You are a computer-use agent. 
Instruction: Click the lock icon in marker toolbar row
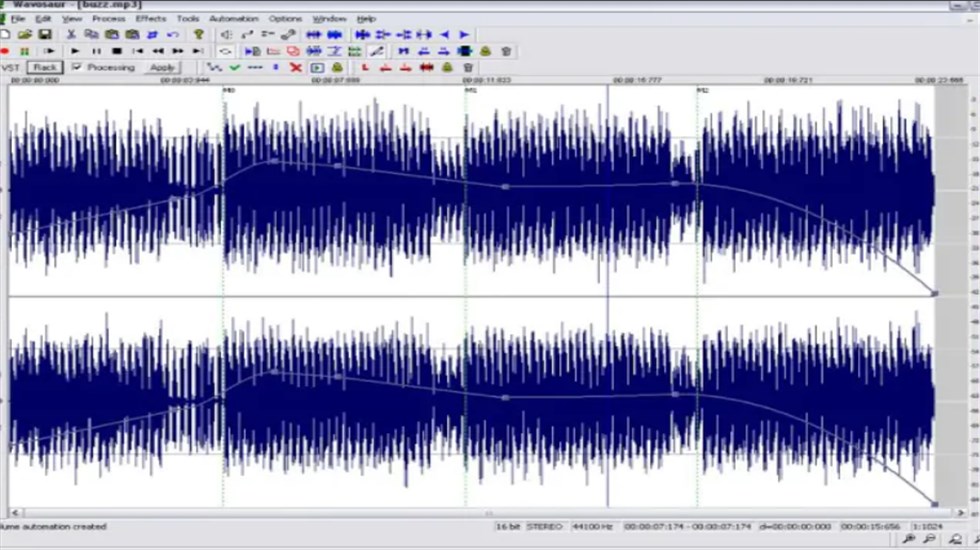[x=486, y=51]
